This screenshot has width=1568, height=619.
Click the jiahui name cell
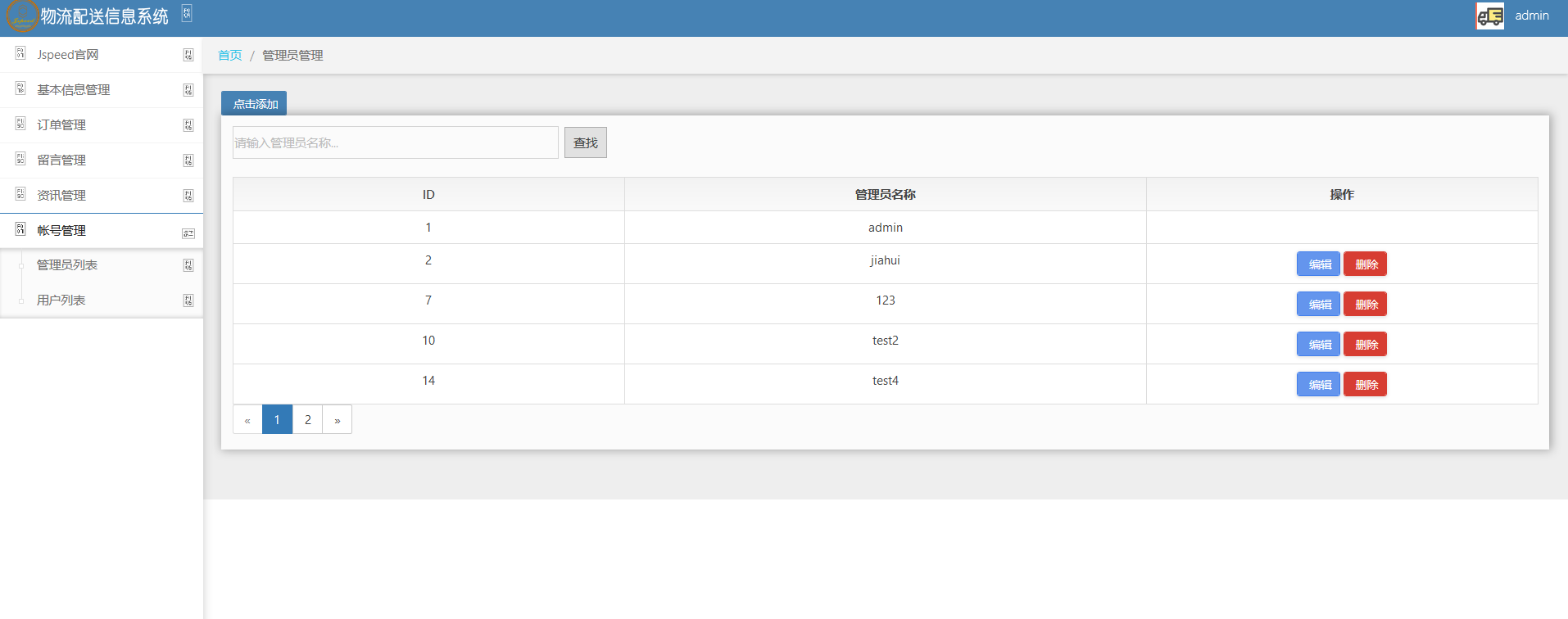coord(886,264)
